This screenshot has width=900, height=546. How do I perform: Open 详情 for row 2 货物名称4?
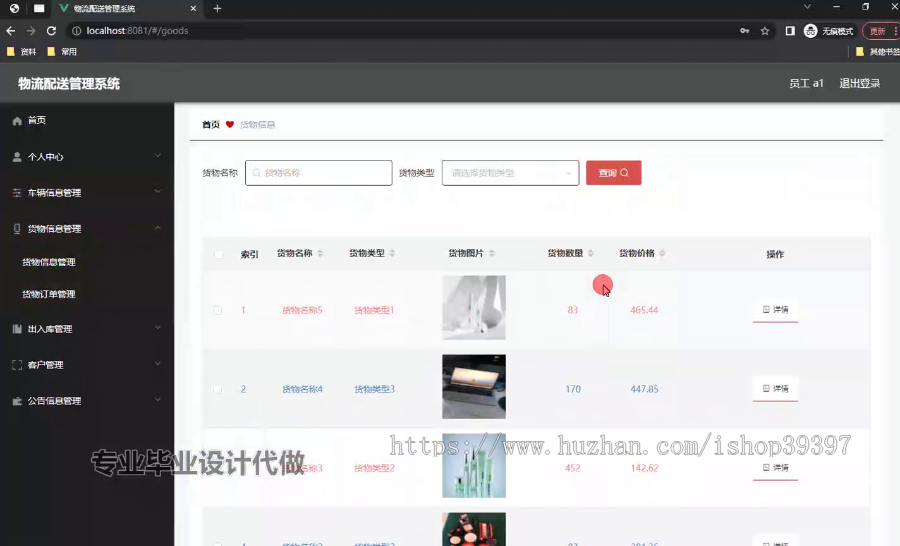pos(775,389)
